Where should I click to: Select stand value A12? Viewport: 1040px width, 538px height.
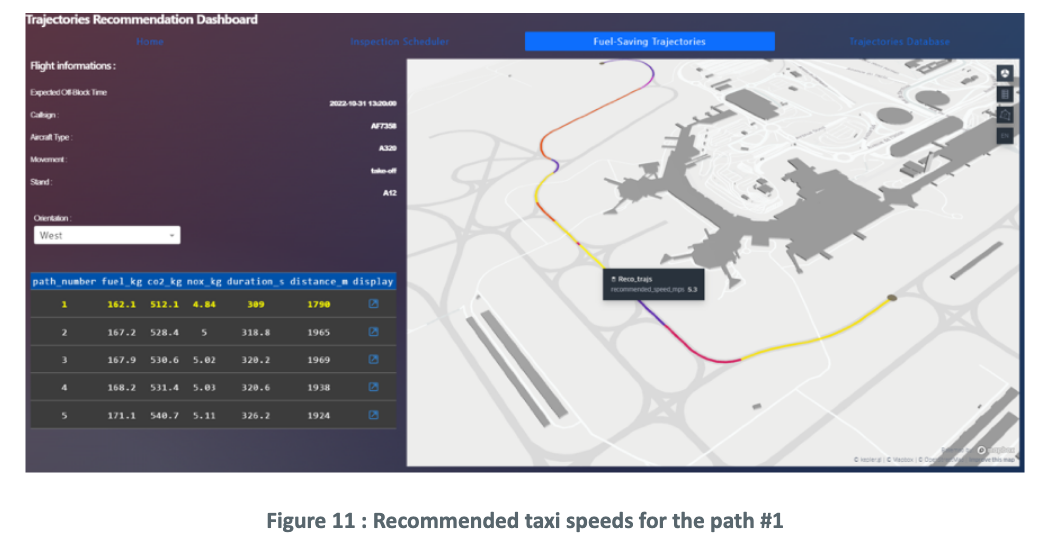tap(389, 193)
